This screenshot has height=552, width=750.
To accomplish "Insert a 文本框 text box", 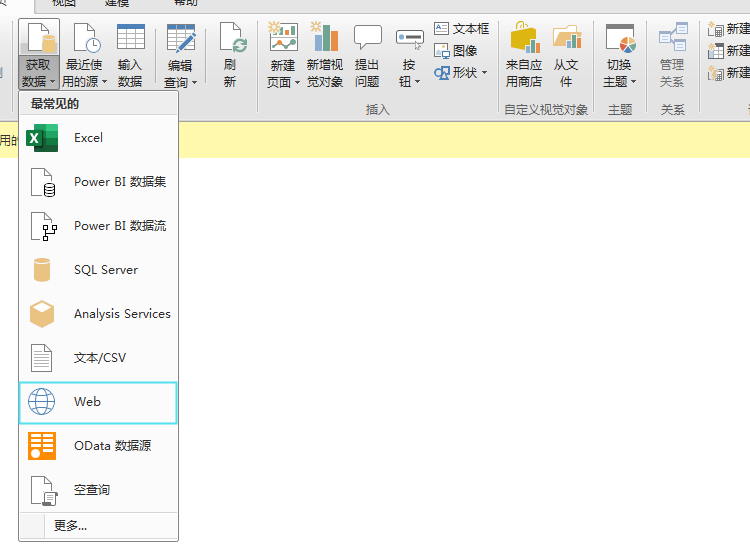I will tap(462, 29).
